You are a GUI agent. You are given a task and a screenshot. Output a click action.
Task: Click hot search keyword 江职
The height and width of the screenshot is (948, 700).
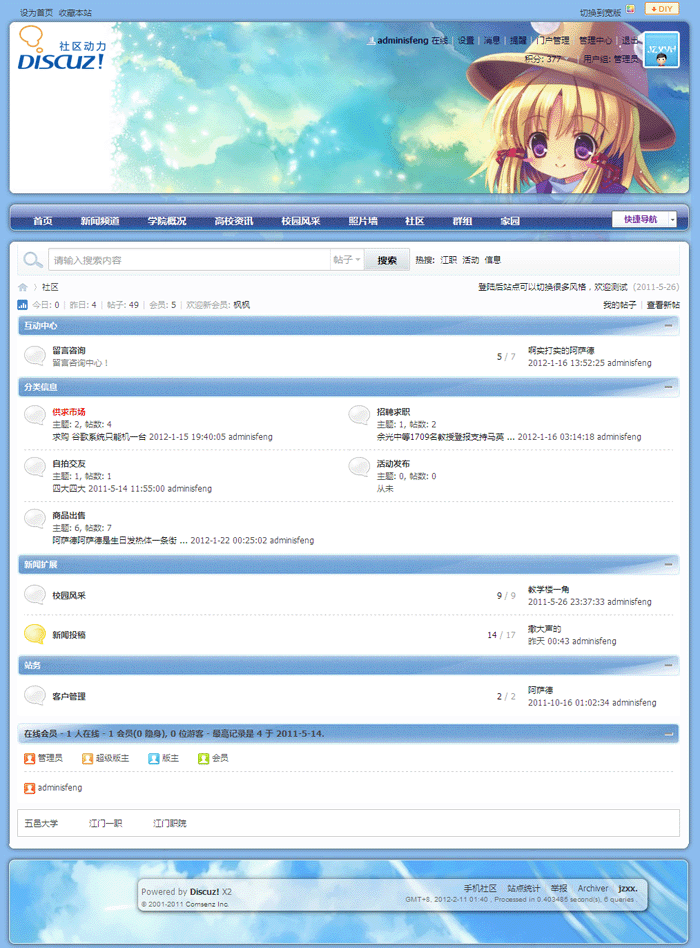pos(449,260)
